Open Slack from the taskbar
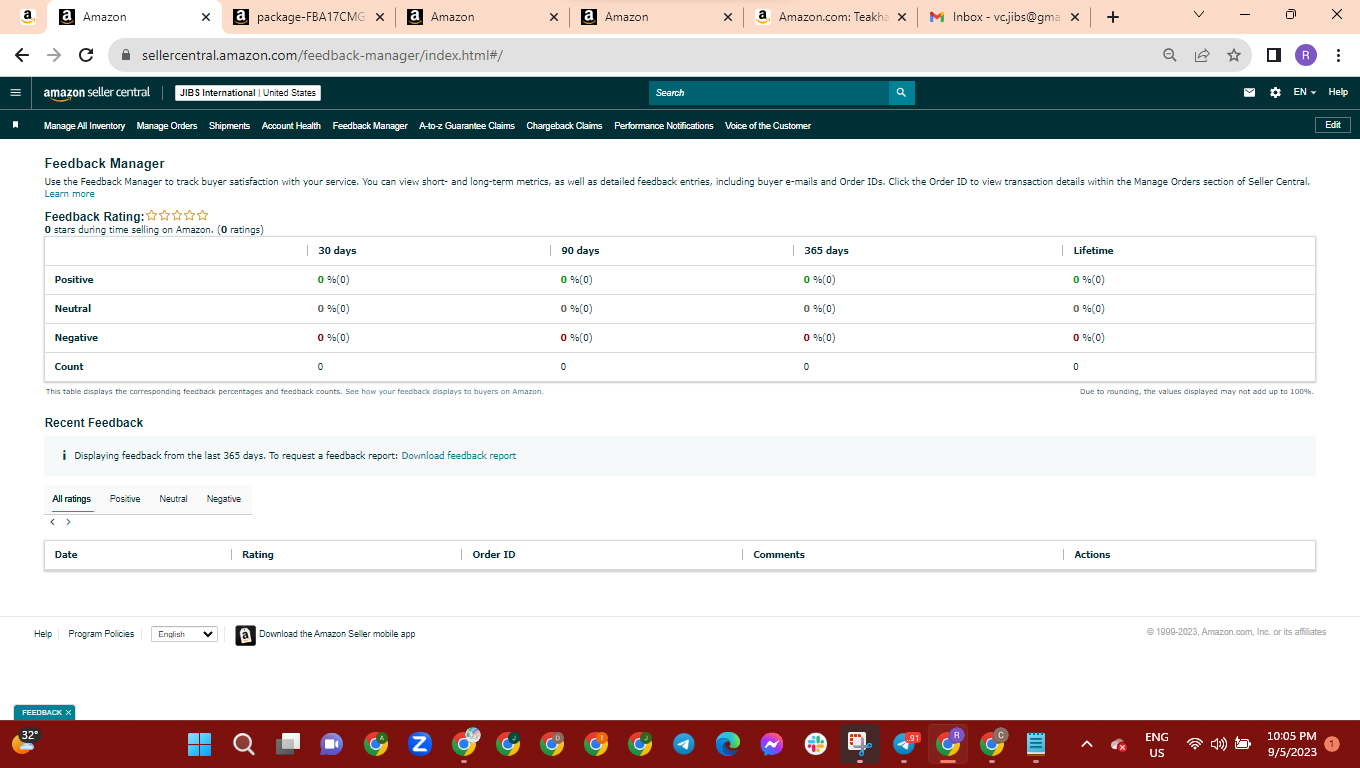This screenshot has width=1360, height=768. (x=816, y=744)
